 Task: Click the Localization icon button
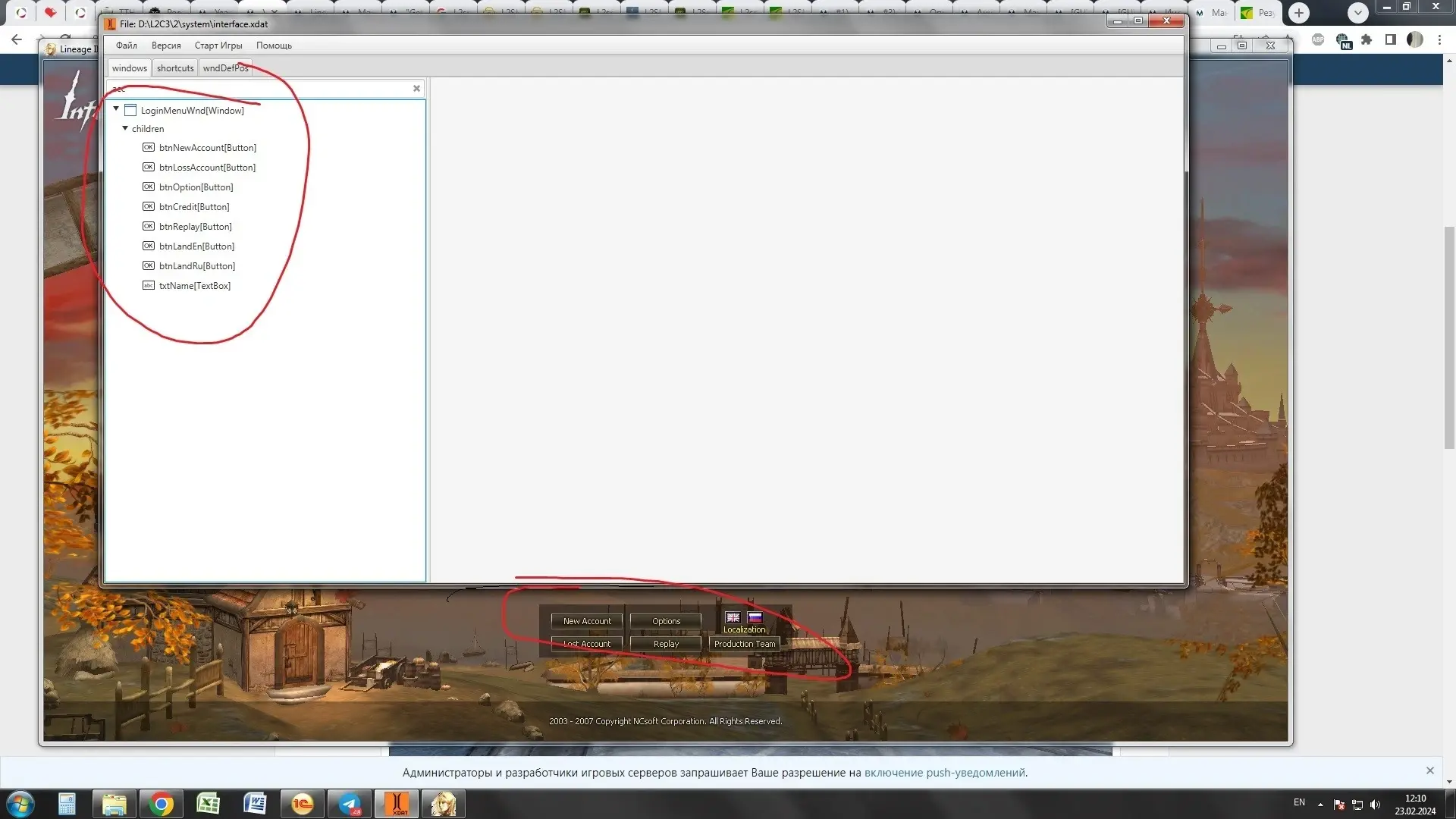pos(744,621)
